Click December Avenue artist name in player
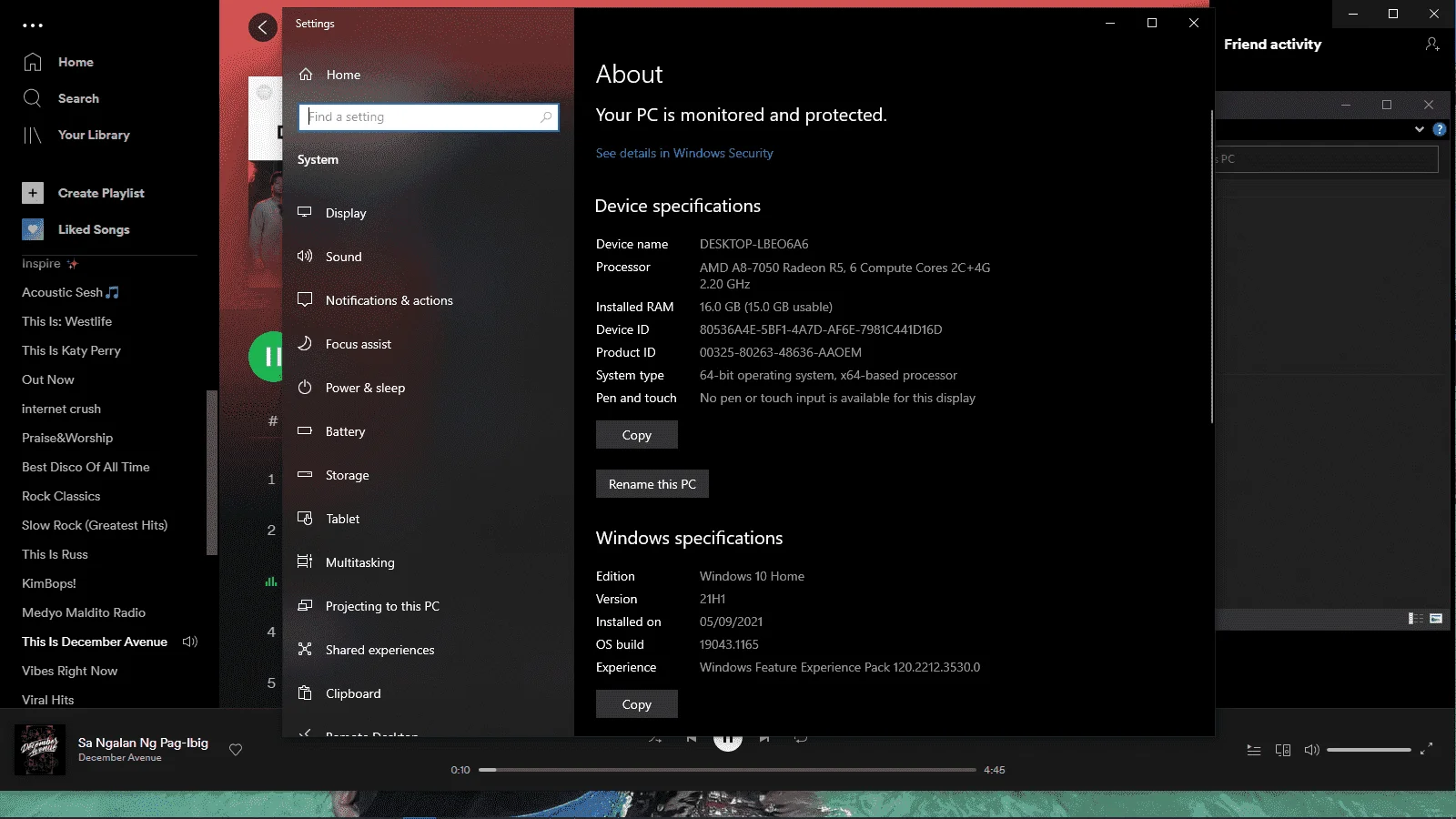1456x819 pixels. click(119, 758)
